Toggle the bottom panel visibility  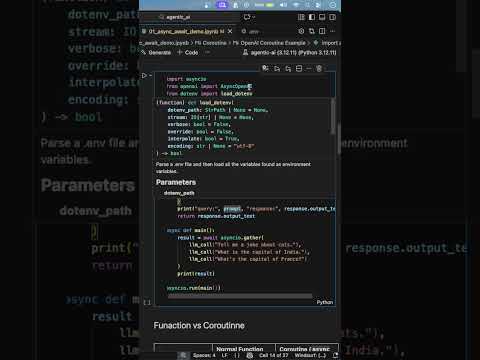click(x=322, y=17)
